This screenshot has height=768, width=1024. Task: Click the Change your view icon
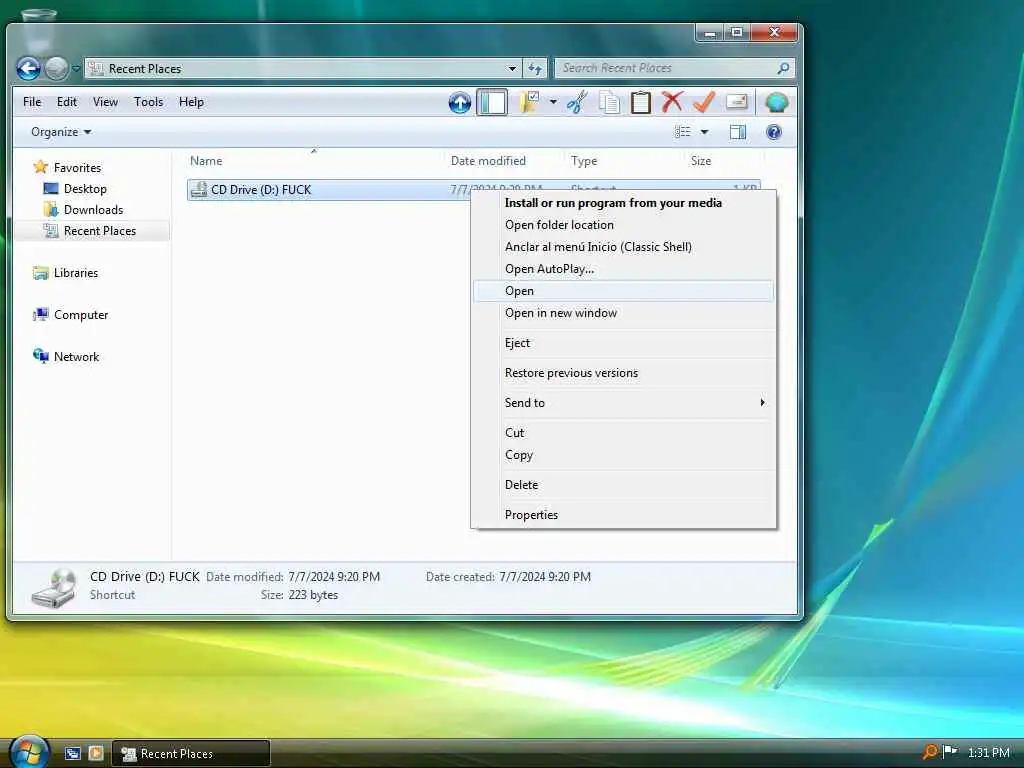coord(682,132)
